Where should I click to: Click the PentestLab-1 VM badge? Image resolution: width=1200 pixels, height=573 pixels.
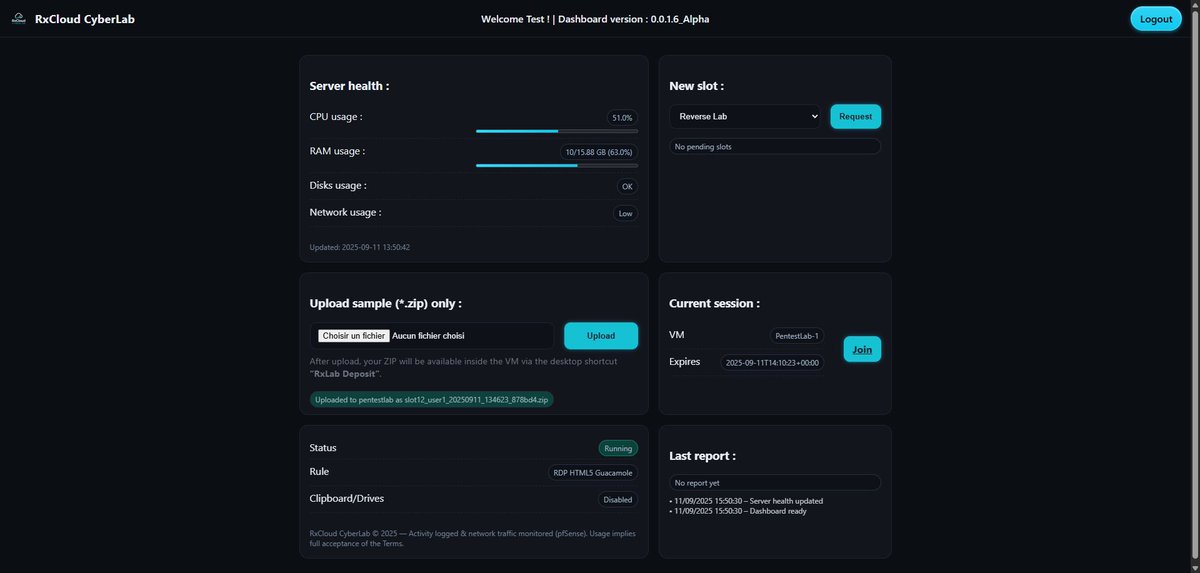click(x=797, y=336)
